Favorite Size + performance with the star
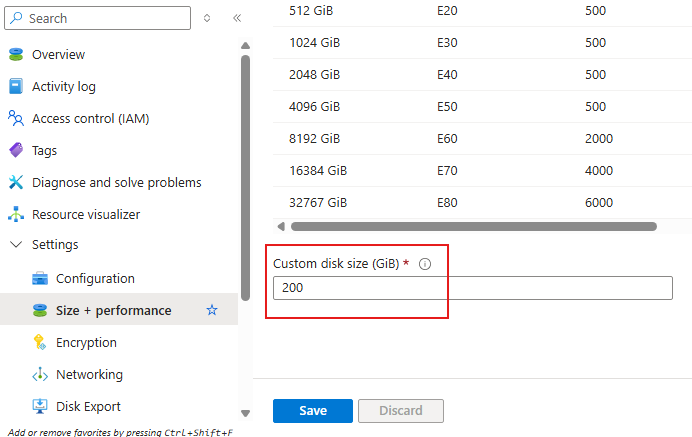This screenshot has width=692, height=437. (212, 310)
